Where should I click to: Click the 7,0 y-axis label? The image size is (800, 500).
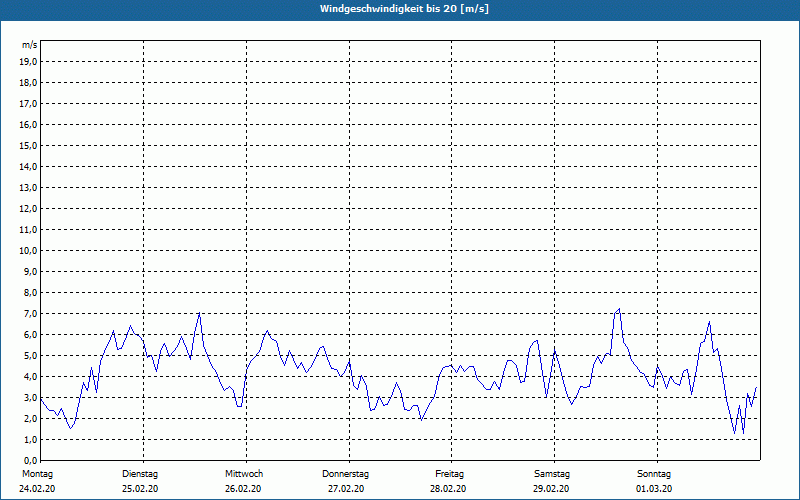tap(30, 313)
